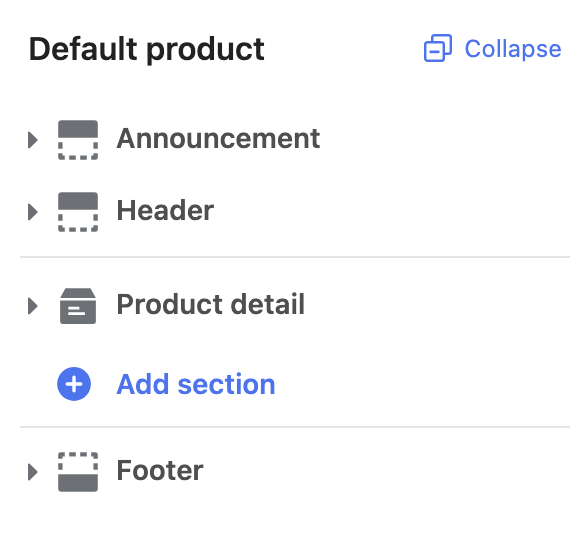Click the blank area below Footer
This screenshot has width=588, height=546.
pyautogui.click(x=295, y=521)
